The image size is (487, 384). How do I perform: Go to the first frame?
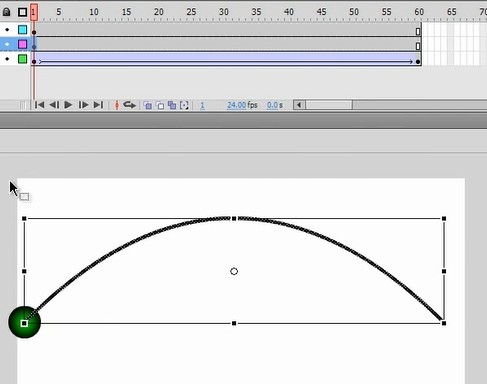pos(39,105)
